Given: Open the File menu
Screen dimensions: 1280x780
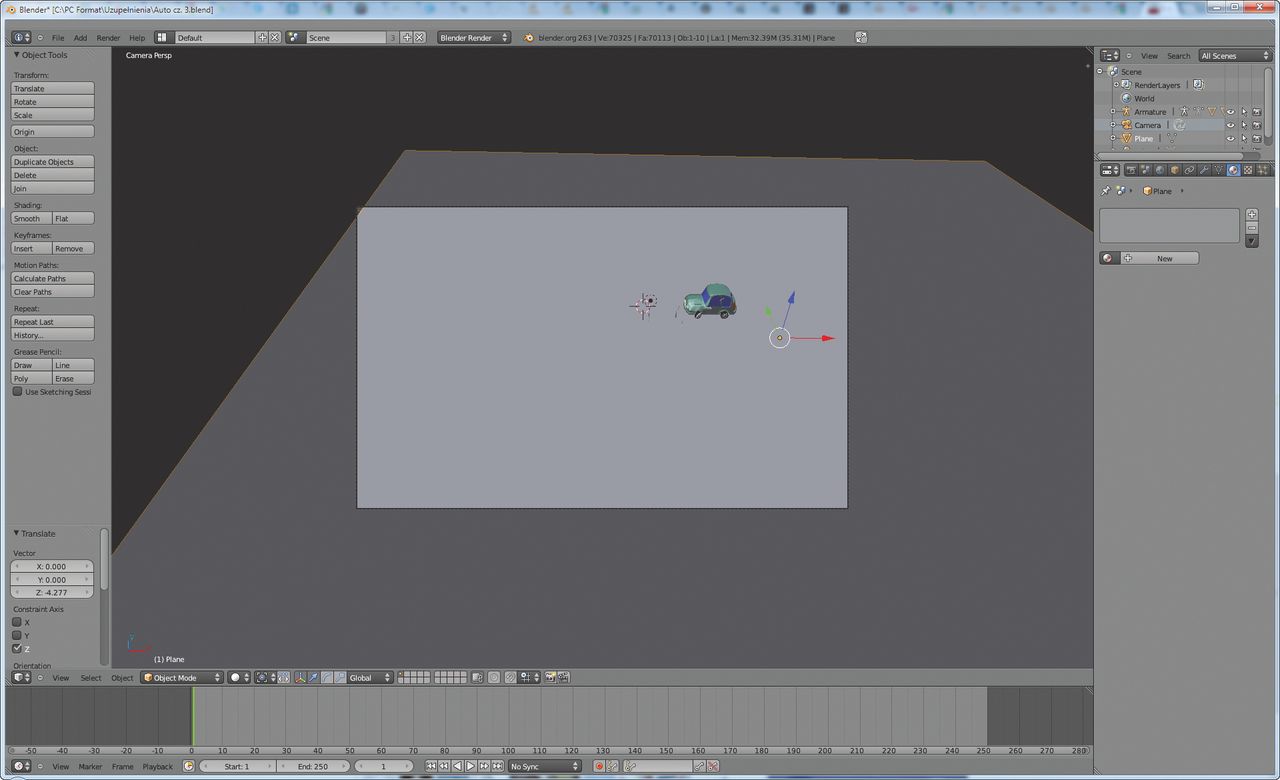Looking at the screenshot, I should 58,38.
